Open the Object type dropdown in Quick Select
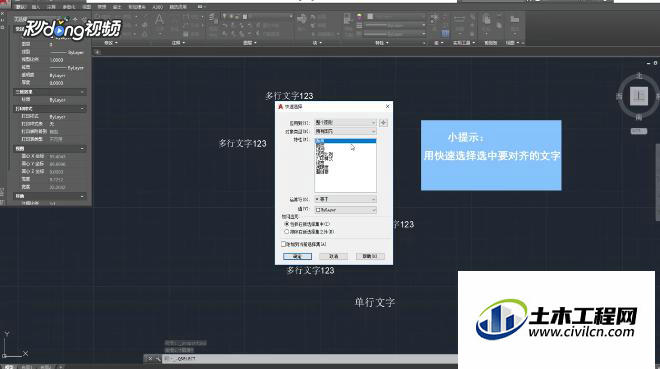The image size is (660, 369). (345, 132)
